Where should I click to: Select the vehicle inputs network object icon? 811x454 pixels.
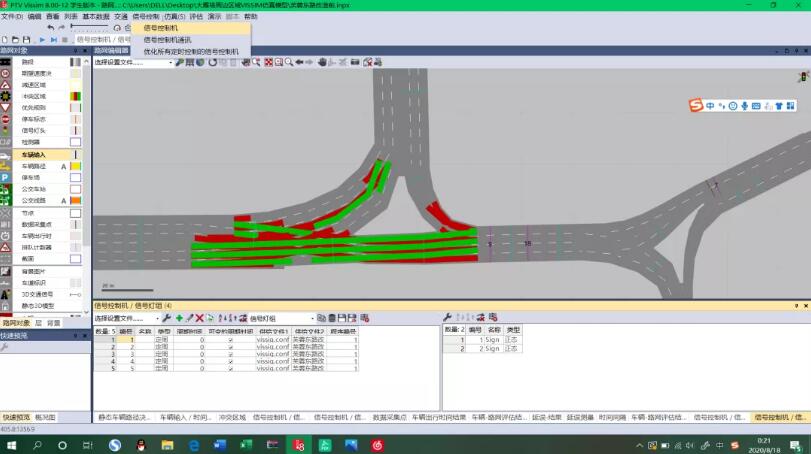coord(5,155)
